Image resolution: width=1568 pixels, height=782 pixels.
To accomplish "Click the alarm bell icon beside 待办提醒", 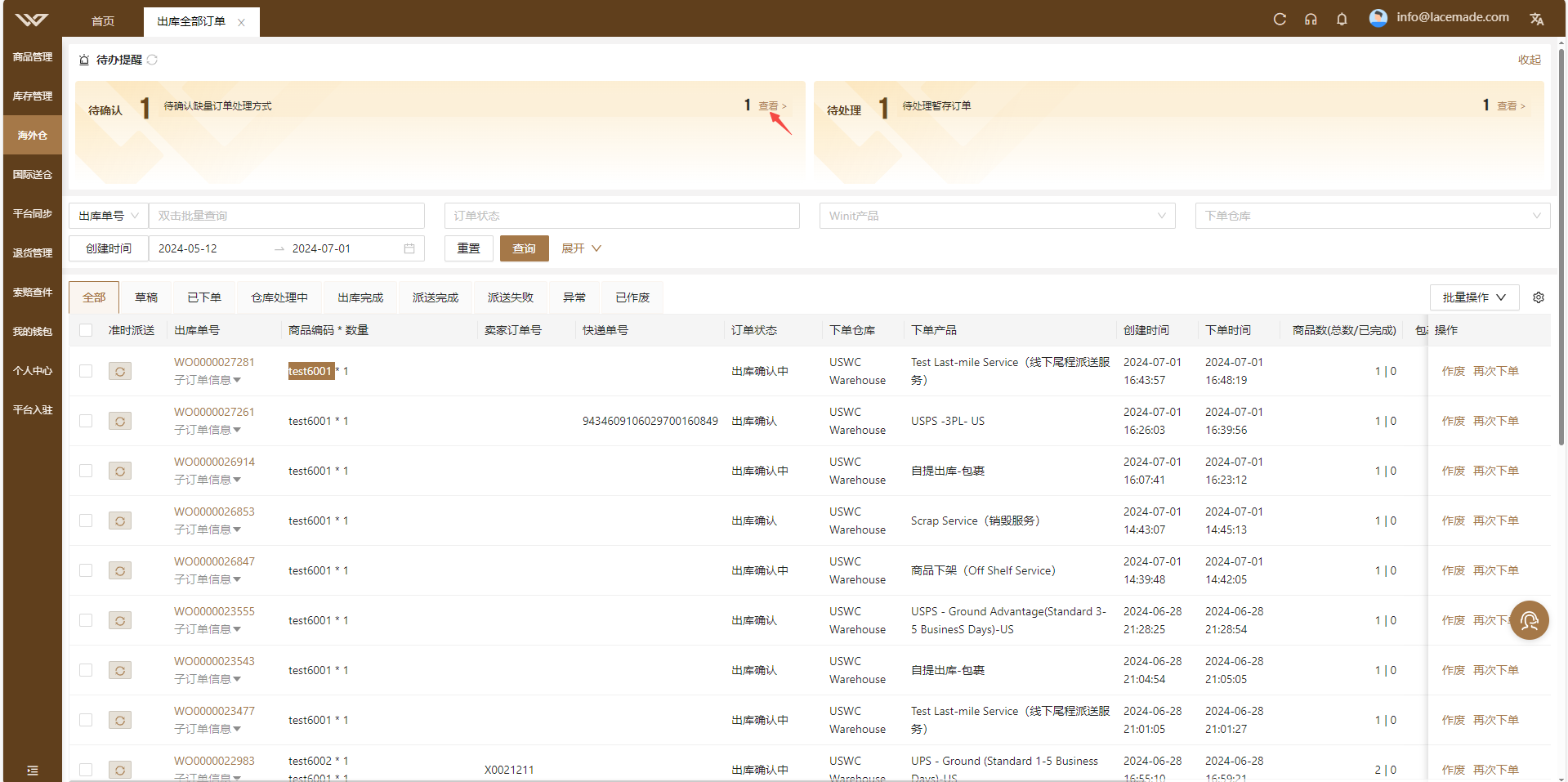I will pos(84,60).
